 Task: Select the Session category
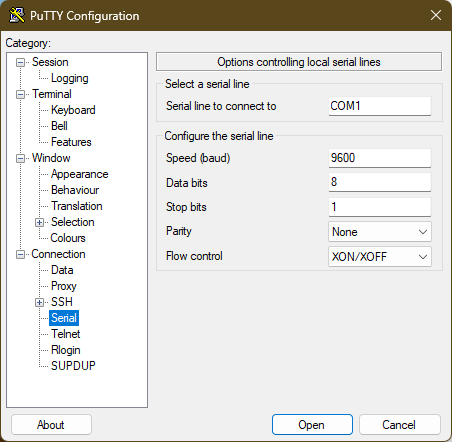coord(50,62)
